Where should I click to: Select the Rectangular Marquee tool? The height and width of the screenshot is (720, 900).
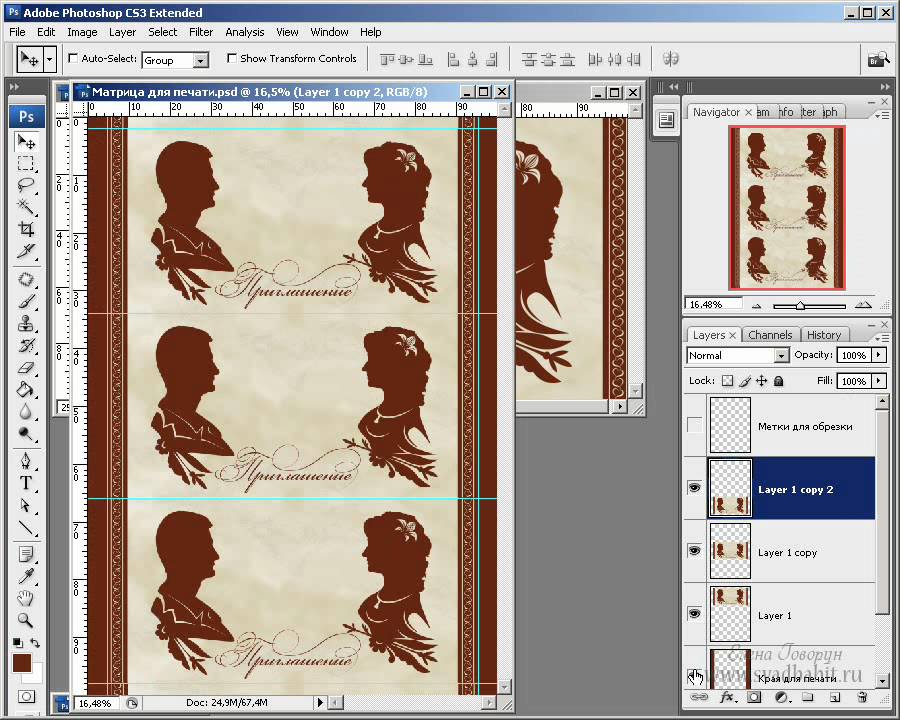click(26, 164)
